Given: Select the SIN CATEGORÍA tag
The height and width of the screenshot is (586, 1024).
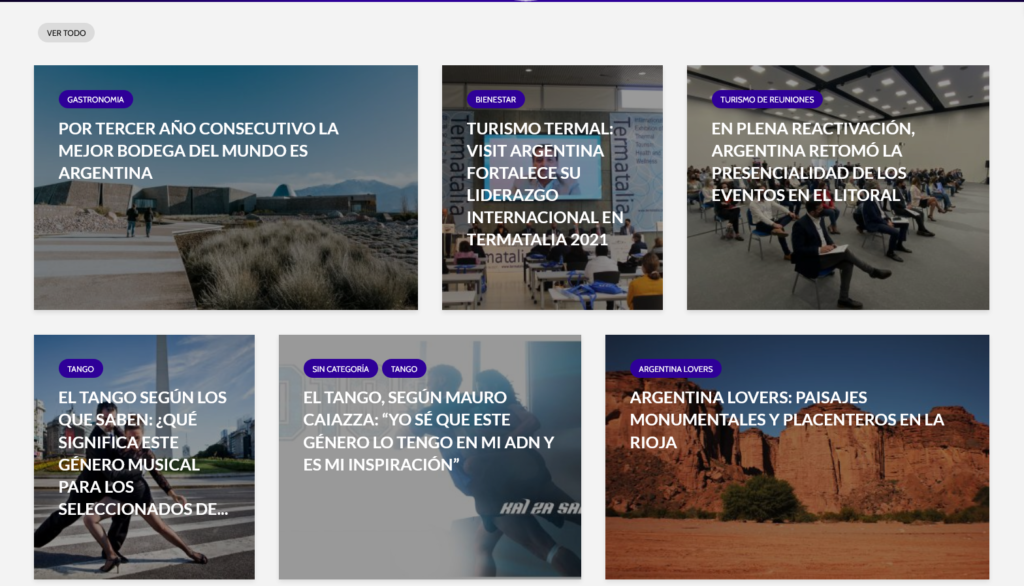Looking at the screenshot, I should pos(341,369).
